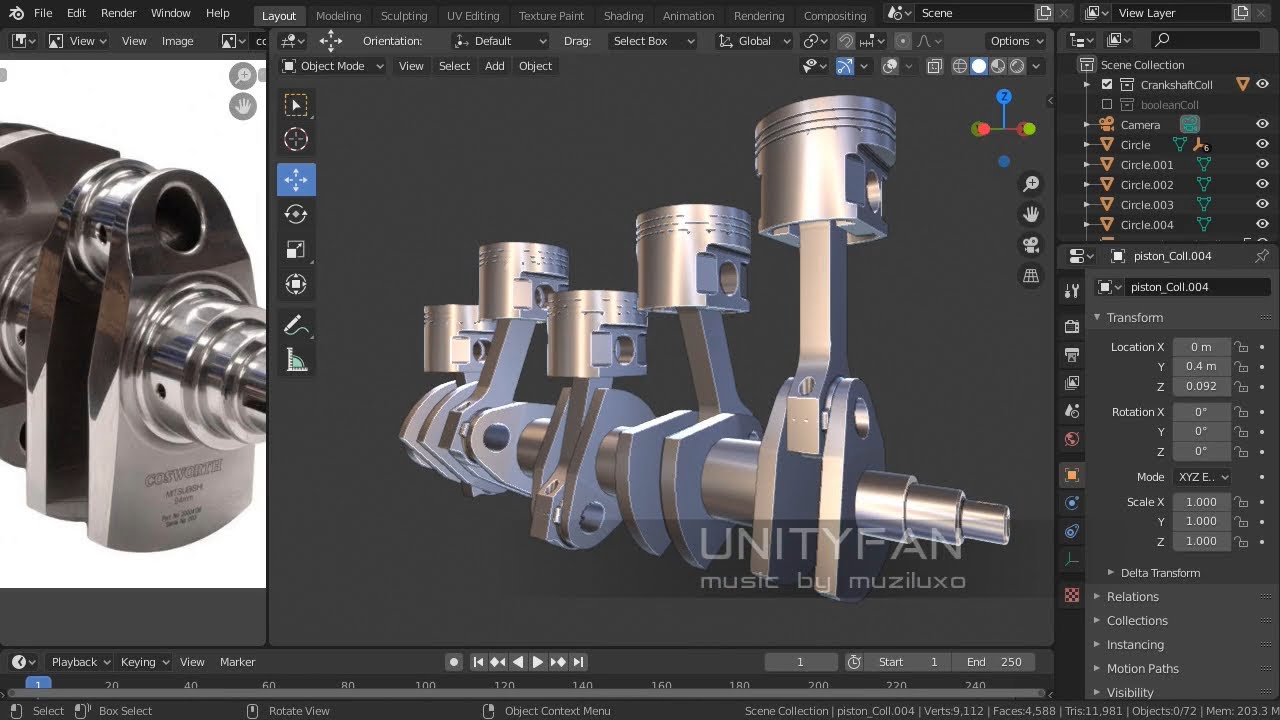Screen dimensions: 1280x720
Task: Open the Render menu
Action: (118, 13)
